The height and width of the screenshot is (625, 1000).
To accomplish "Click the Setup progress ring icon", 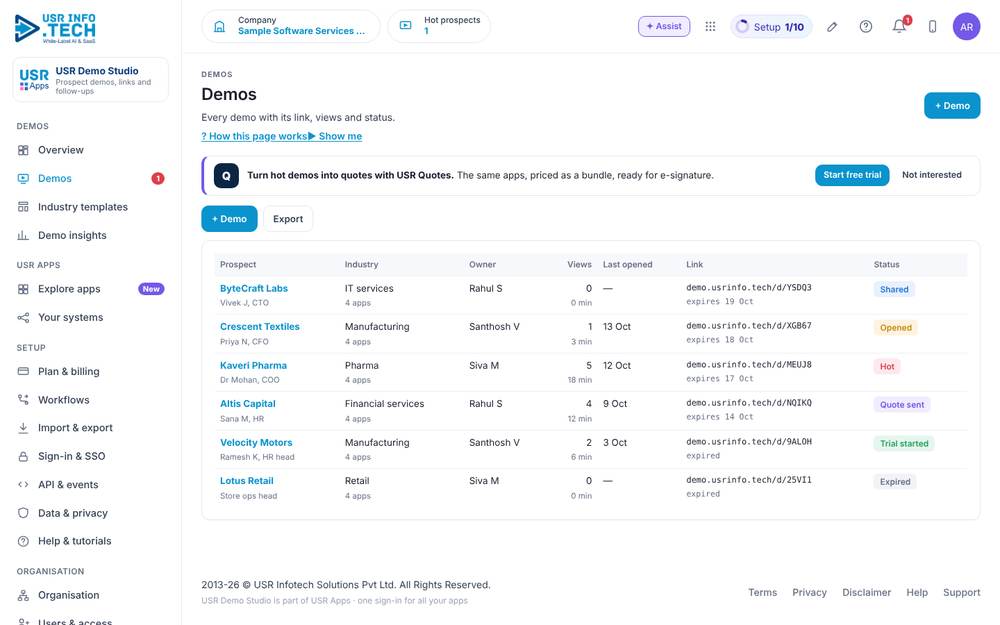I will (x=742, y=27).
